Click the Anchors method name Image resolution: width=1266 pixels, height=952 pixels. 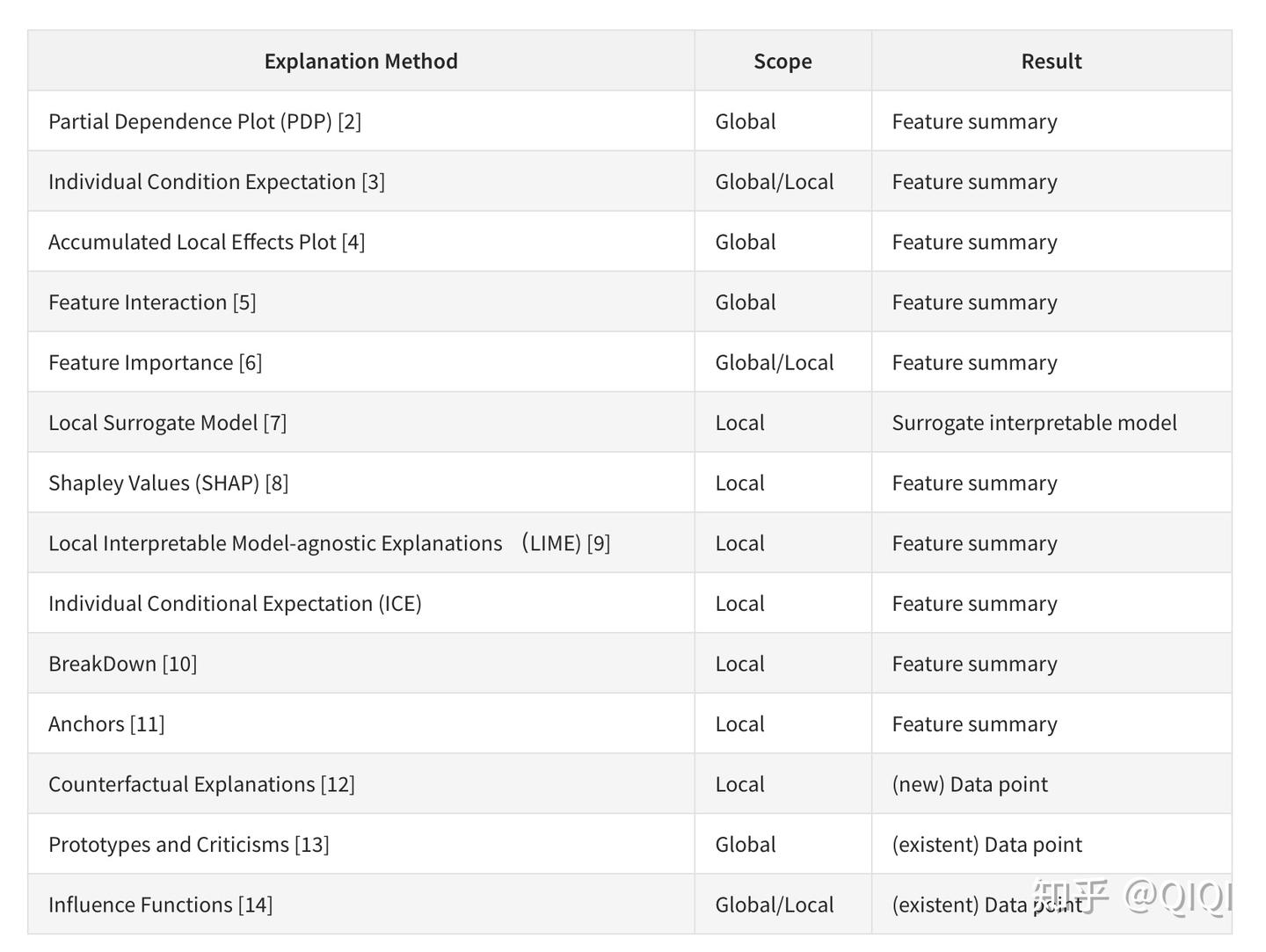(x=86, y=724)
